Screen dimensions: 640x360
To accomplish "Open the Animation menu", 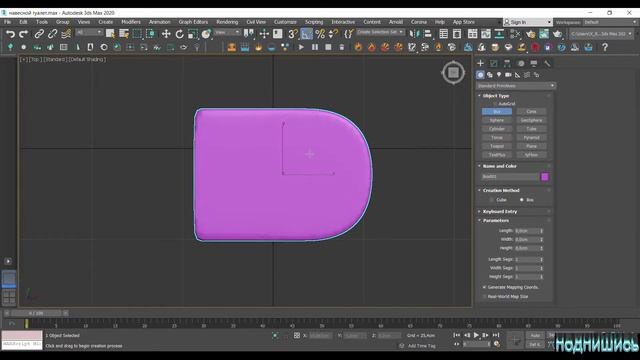I will pos(160,22).
